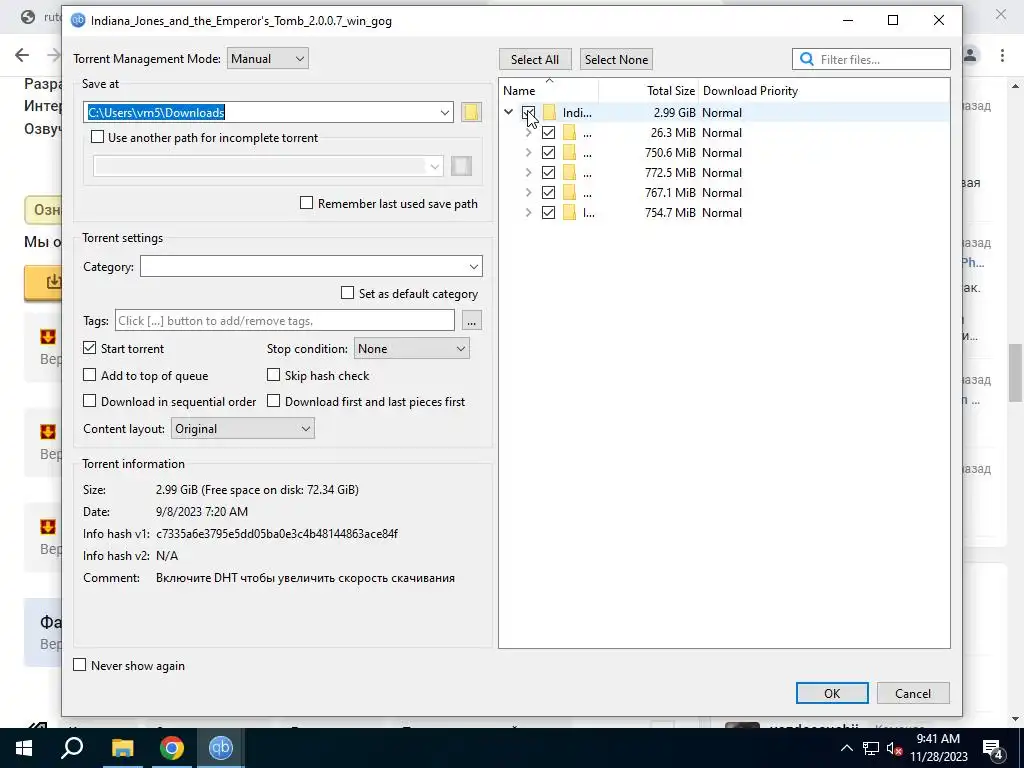Image resolution: width=1024 pixels, height=768 pixels.
Task: Click folder icon in the 750.6 MiB row
Action: click(569, 153)
